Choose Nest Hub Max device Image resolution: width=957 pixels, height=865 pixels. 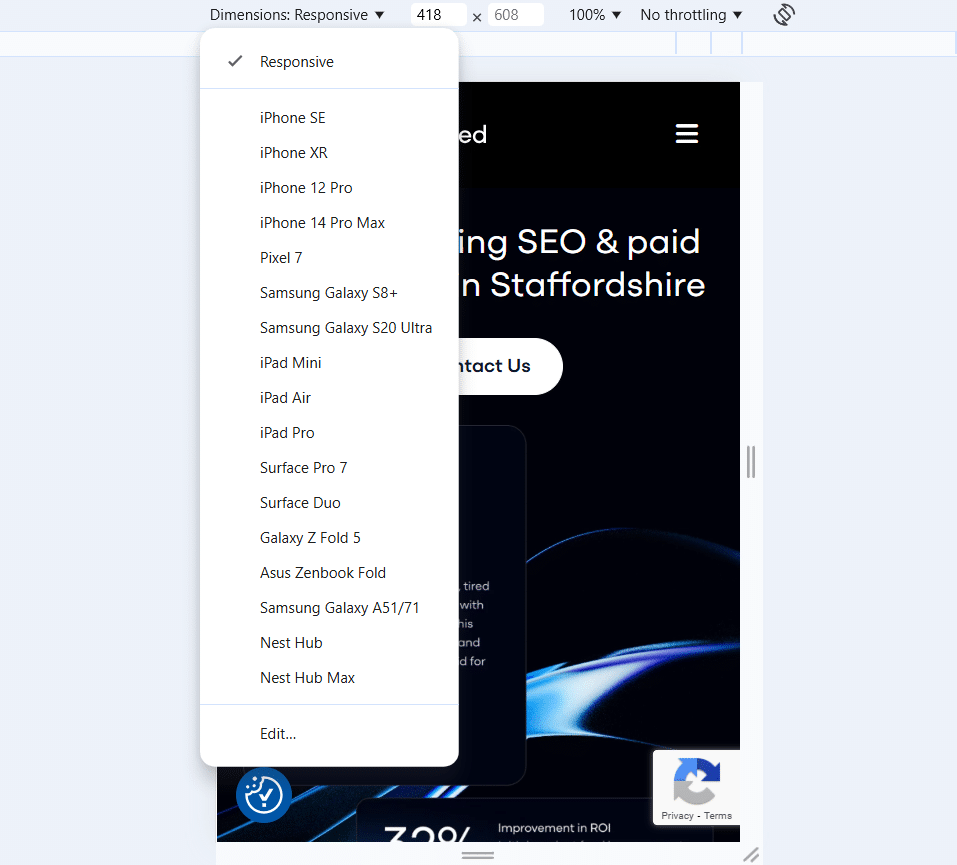(x=329, y=678)
